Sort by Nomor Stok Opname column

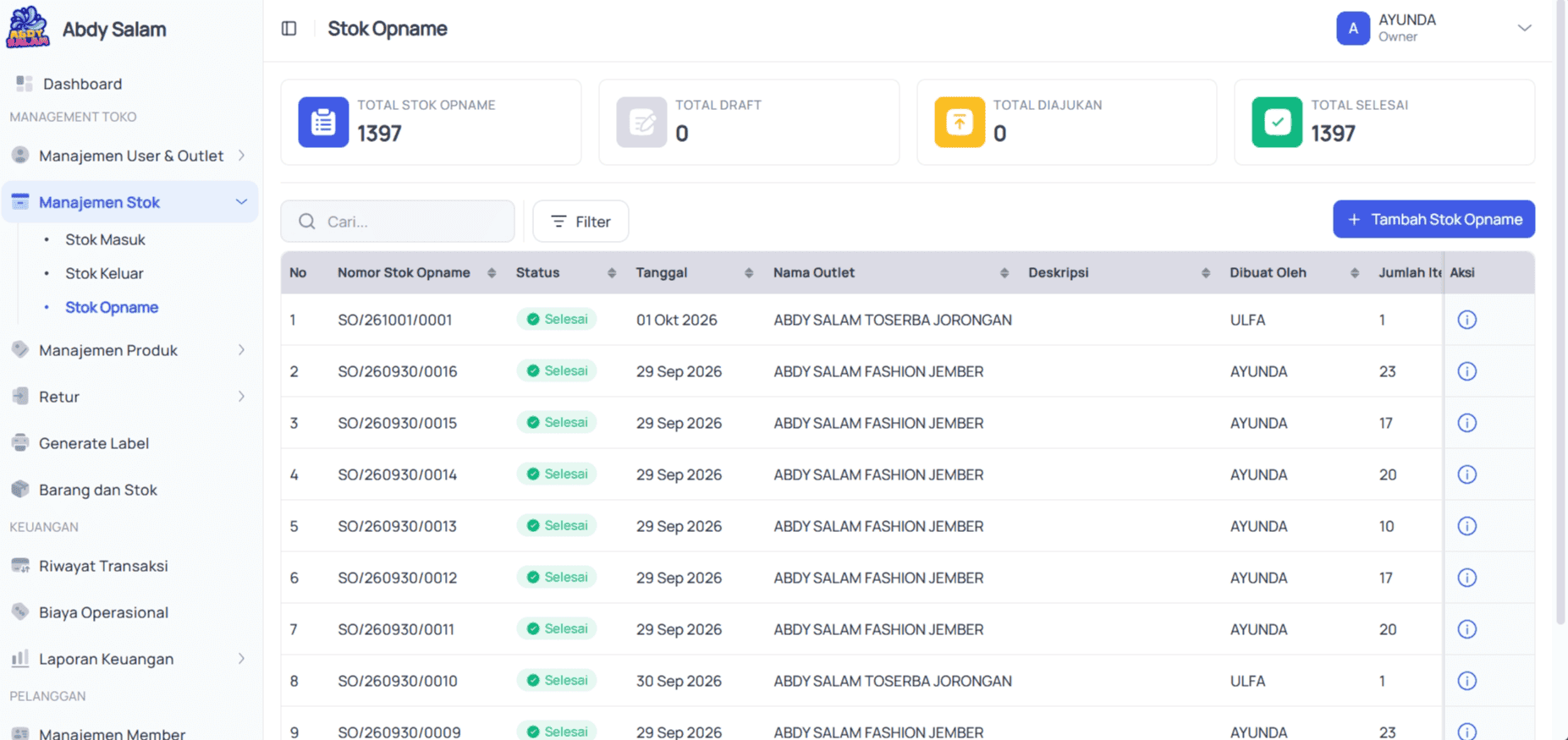coord(492,273)
